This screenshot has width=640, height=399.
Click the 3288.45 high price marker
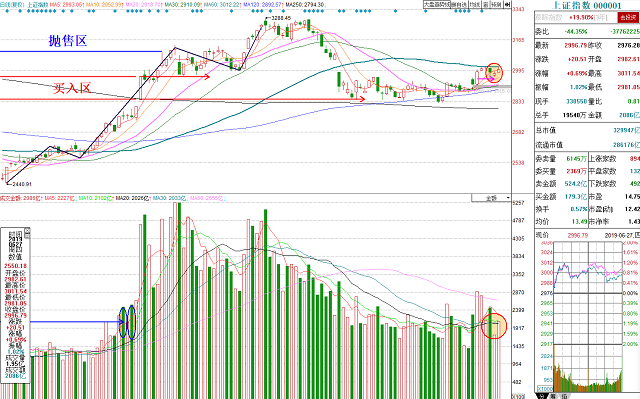pos(281,18)
